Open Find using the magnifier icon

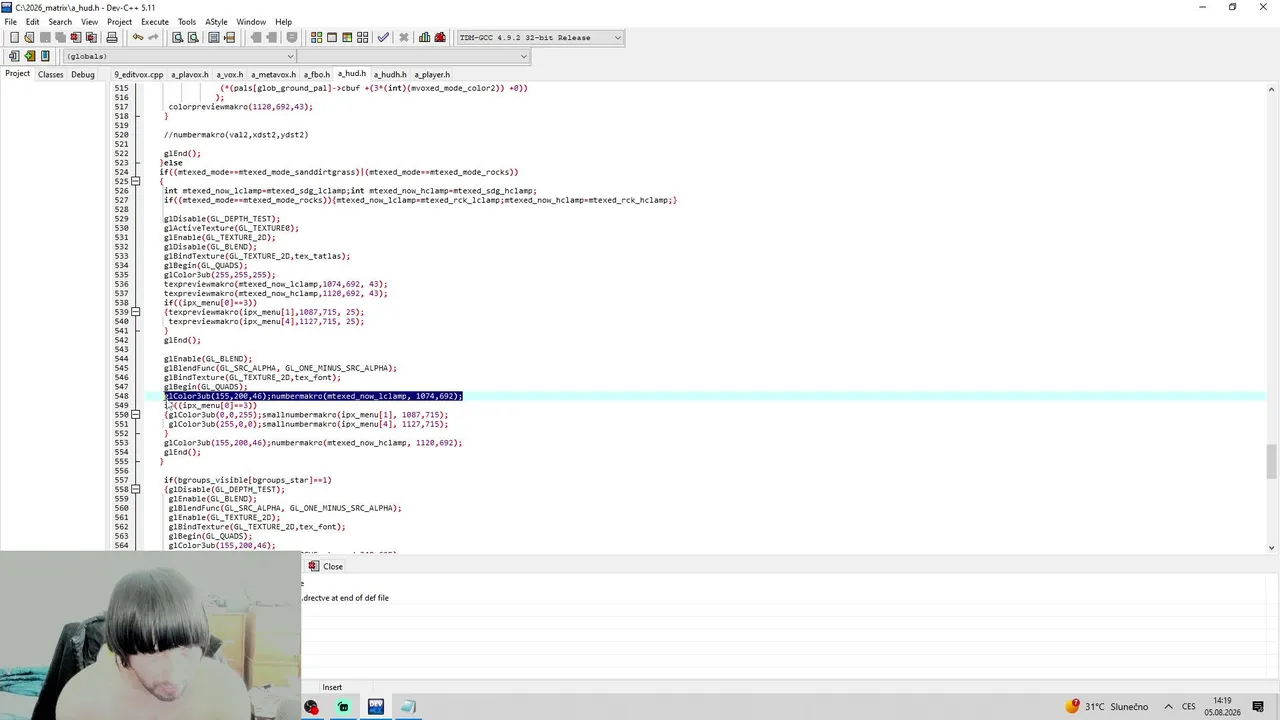tap(178, 38)
